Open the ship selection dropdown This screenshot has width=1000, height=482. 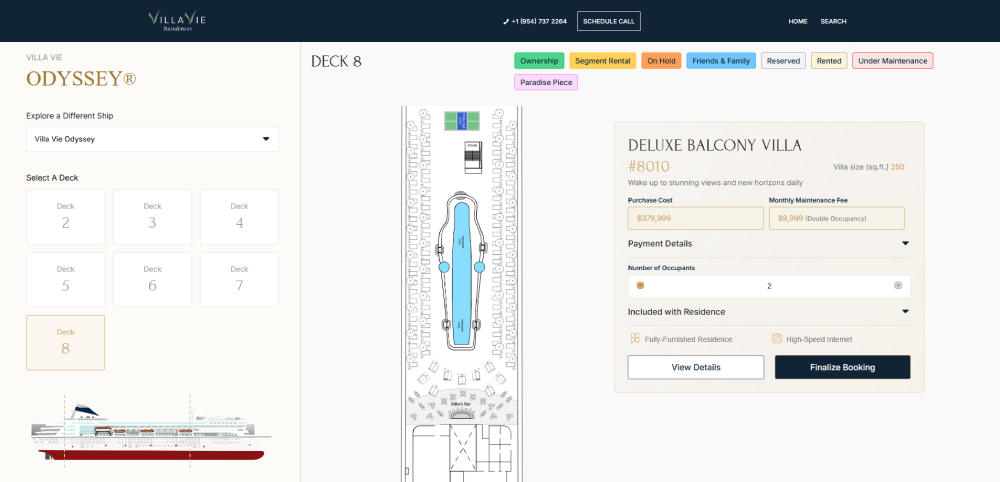pos(152,139)
